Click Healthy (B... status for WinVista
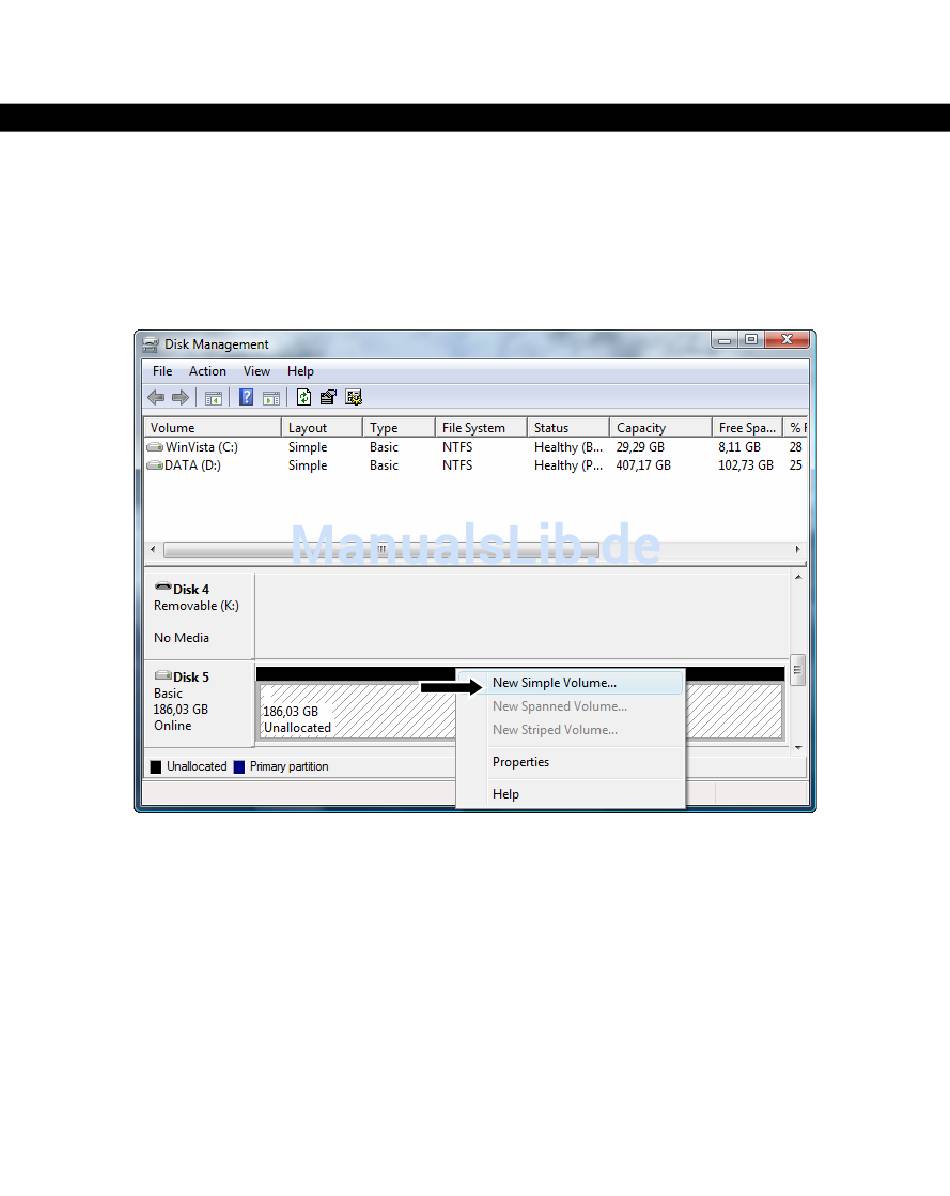Viewport: 950px width, 1196px height. (568, 447)
